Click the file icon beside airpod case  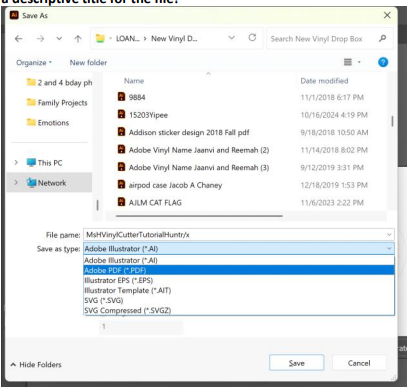pyautogui.click(x=122, y=184)
